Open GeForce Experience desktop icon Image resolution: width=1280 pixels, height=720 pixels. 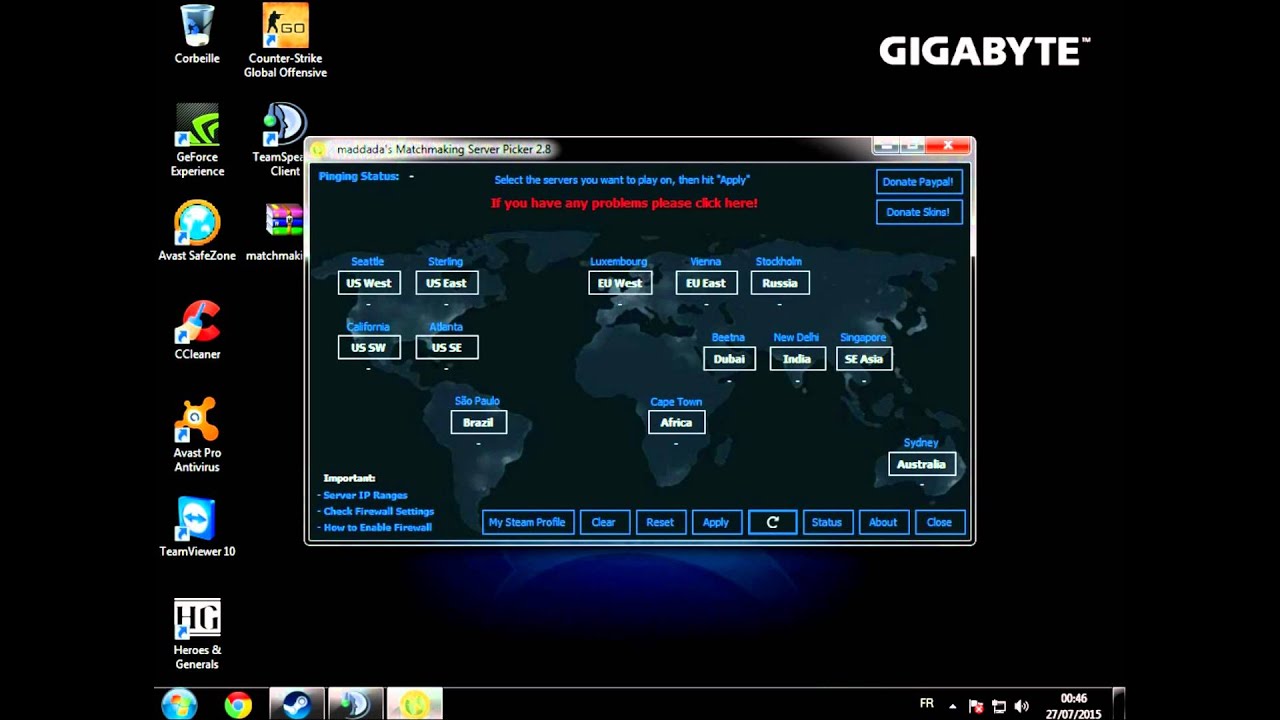point(197,140)
